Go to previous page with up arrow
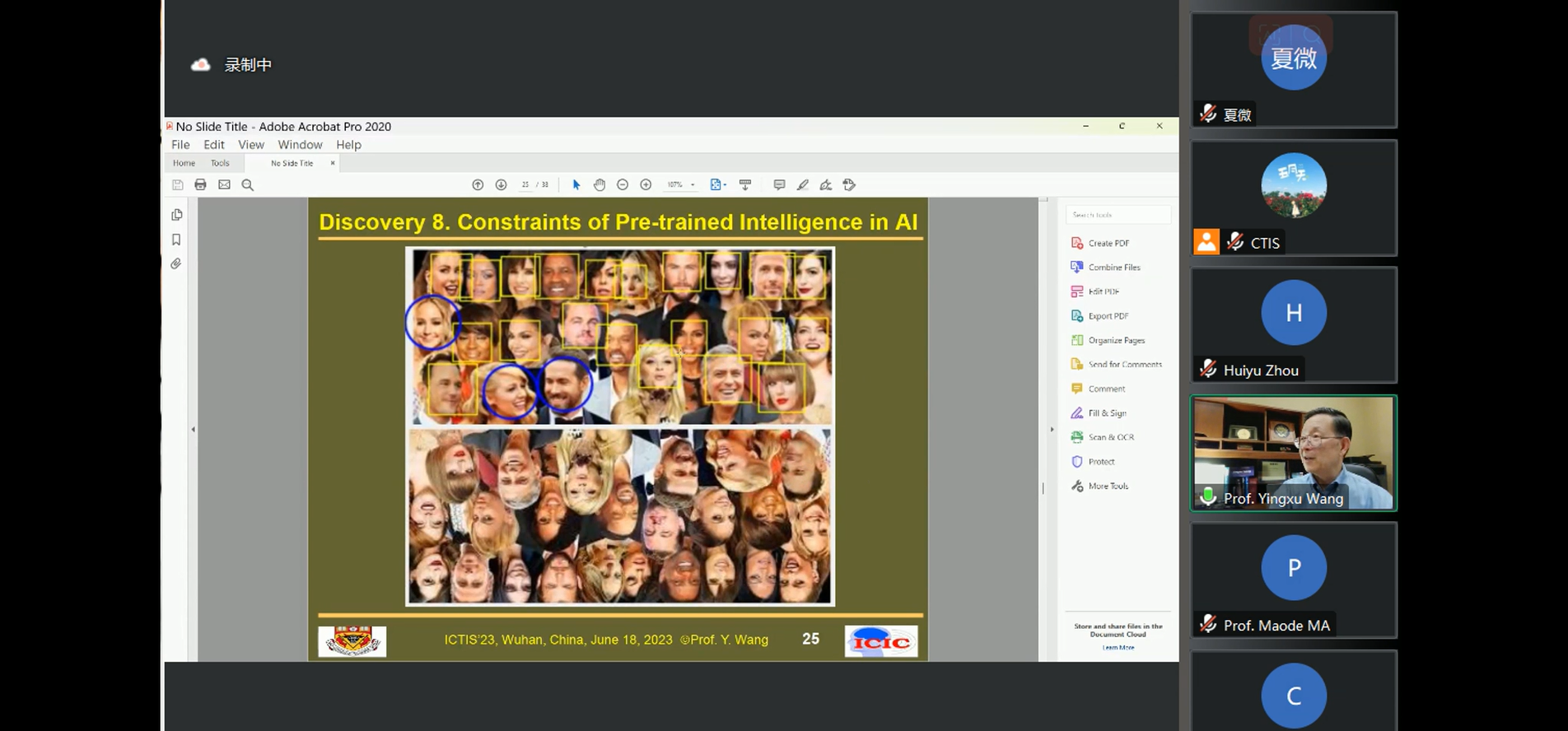The width and height of the screenshot is (1568, 731). pyautogui.click(x=478, y=185)
